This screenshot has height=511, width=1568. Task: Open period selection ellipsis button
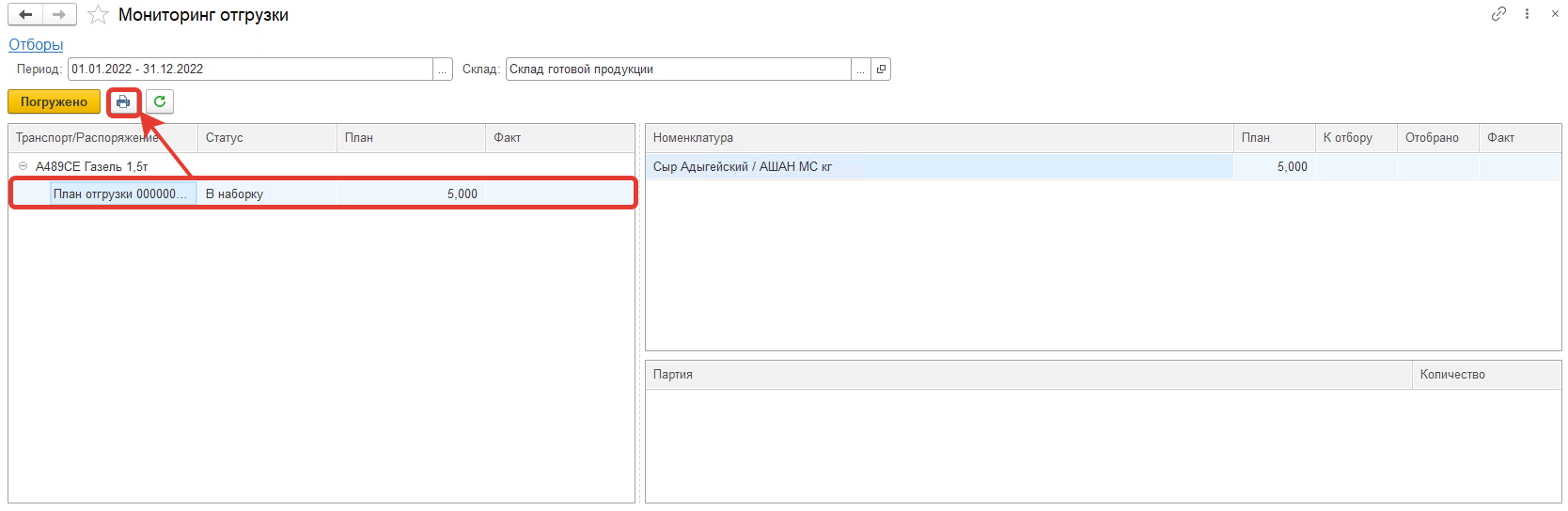click(442, 70)
